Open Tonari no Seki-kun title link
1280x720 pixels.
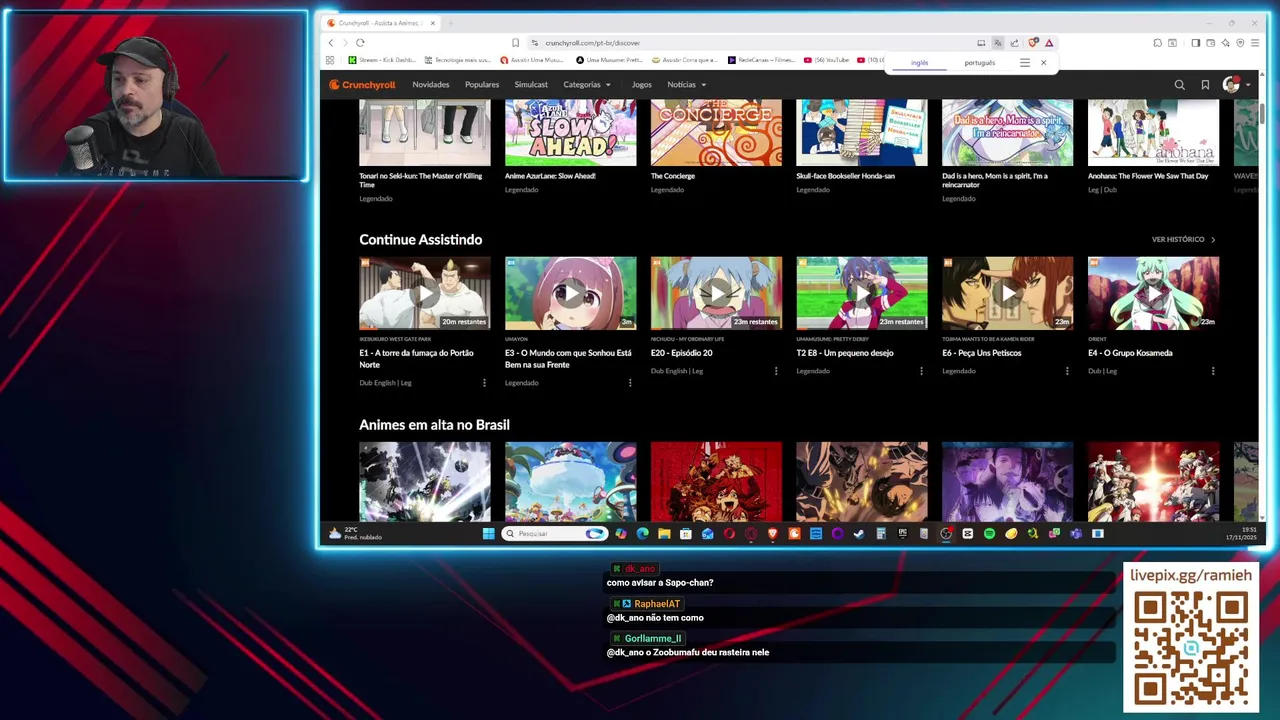point(421,181)
